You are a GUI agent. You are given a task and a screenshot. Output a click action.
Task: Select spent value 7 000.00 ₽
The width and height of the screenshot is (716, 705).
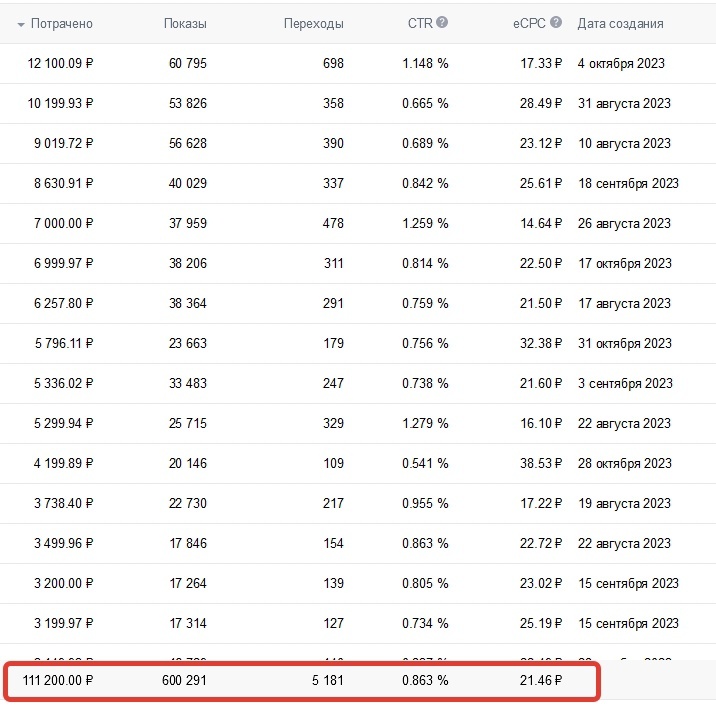coord(63,223)
